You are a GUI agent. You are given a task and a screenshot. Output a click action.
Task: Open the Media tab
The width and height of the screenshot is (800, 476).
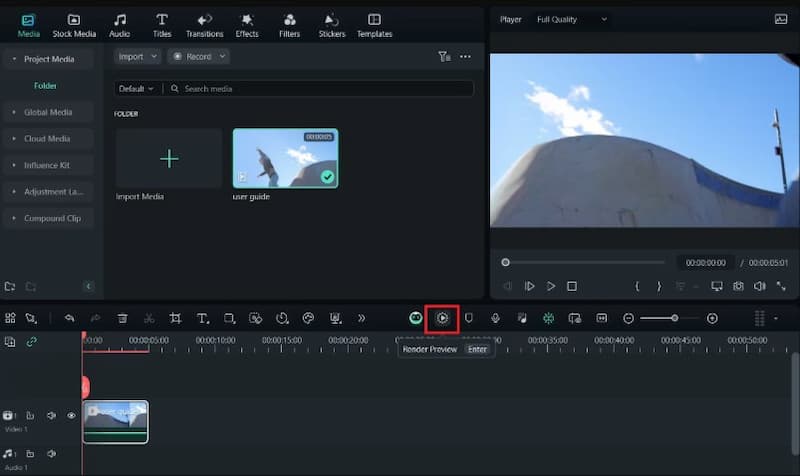28,26
